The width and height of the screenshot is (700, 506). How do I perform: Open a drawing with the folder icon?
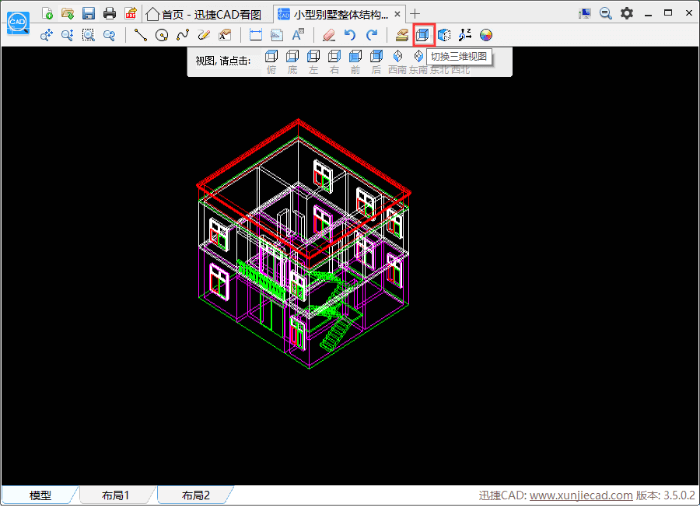pos(68,13)
